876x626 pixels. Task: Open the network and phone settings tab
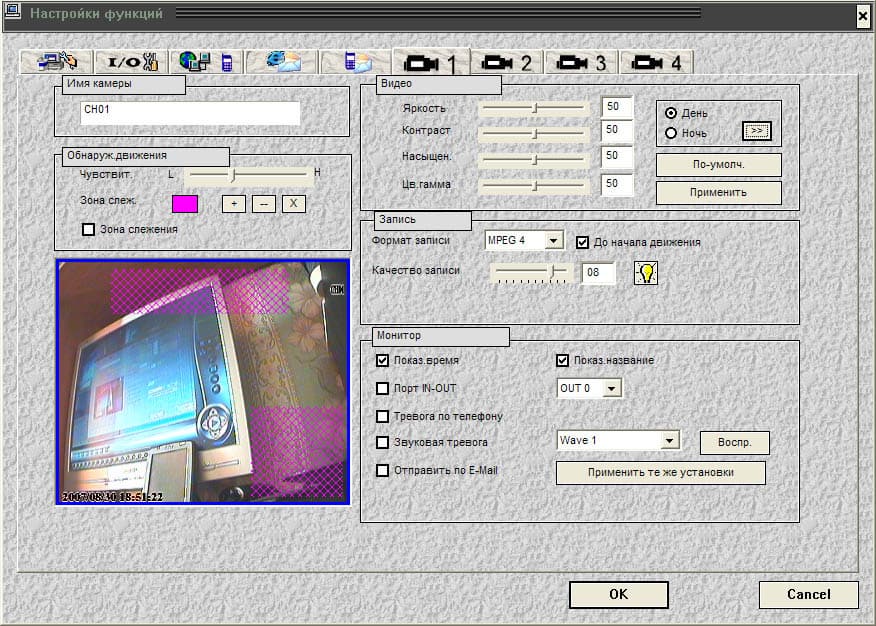coord(204,62)
